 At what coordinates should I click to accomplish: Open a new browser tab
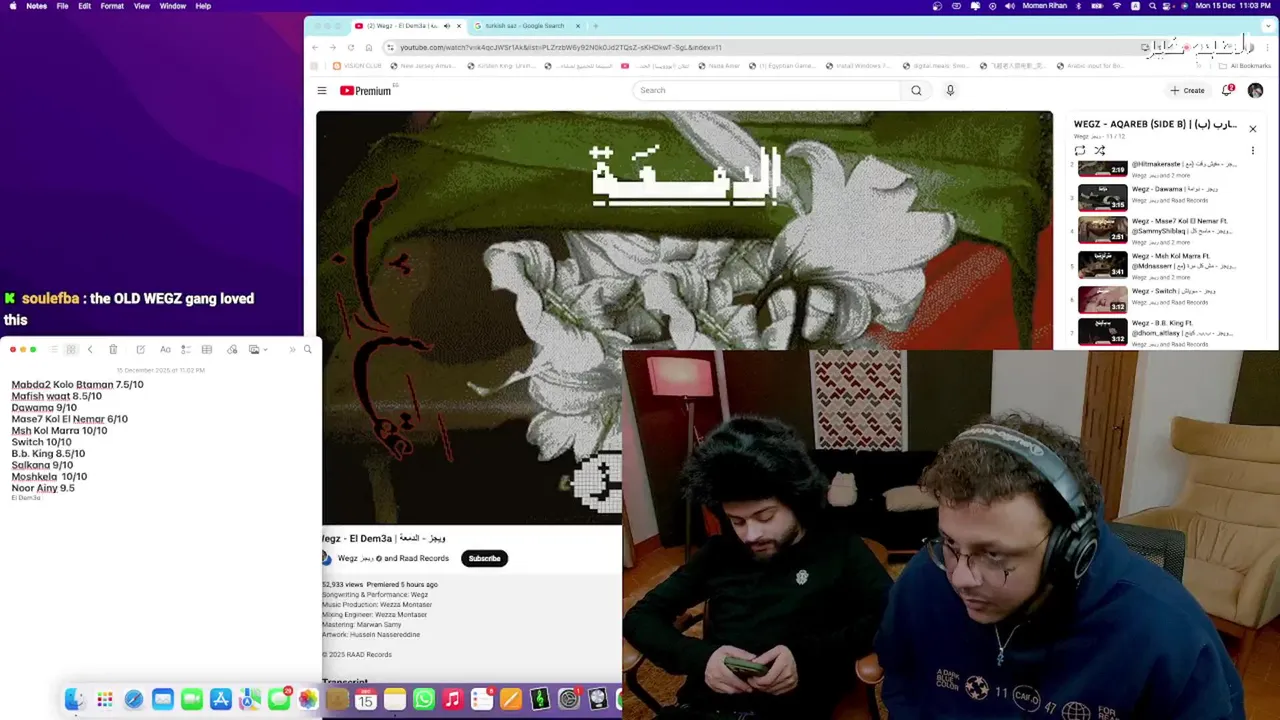pyautogui.click(x=595, y=26)
